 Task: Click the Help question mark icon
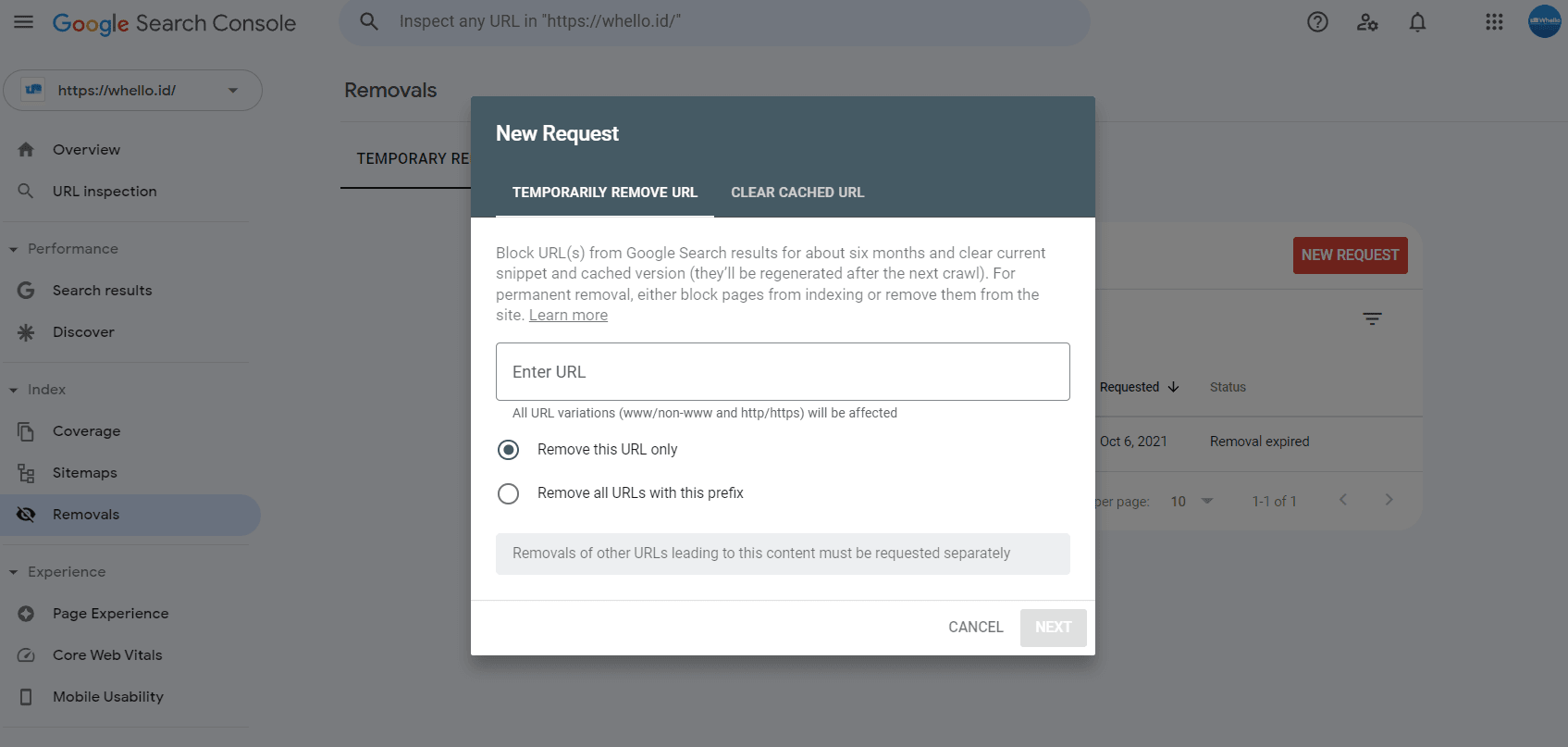1317,22
